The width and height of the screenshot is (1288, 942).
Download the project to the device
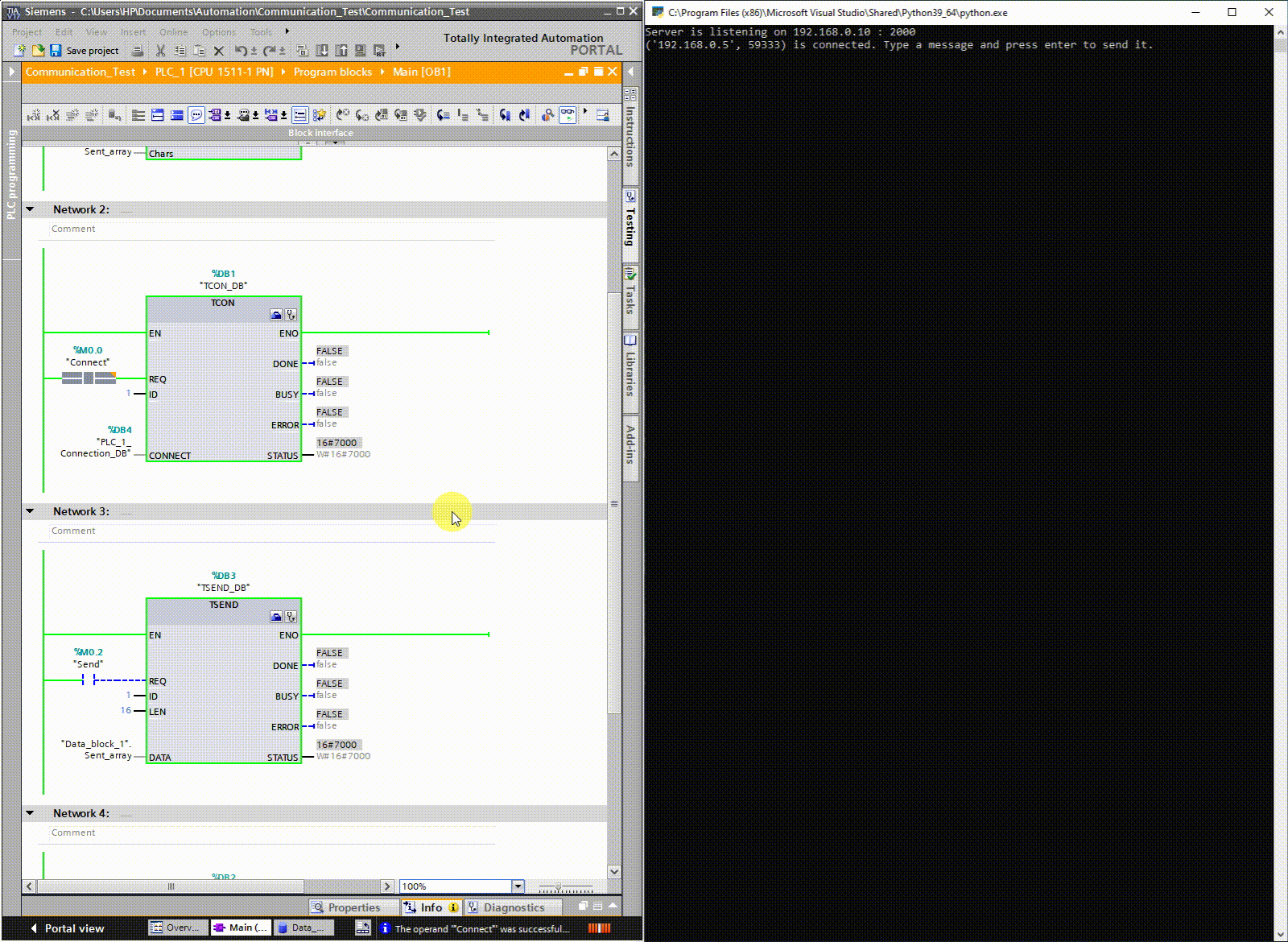(322, 50)
